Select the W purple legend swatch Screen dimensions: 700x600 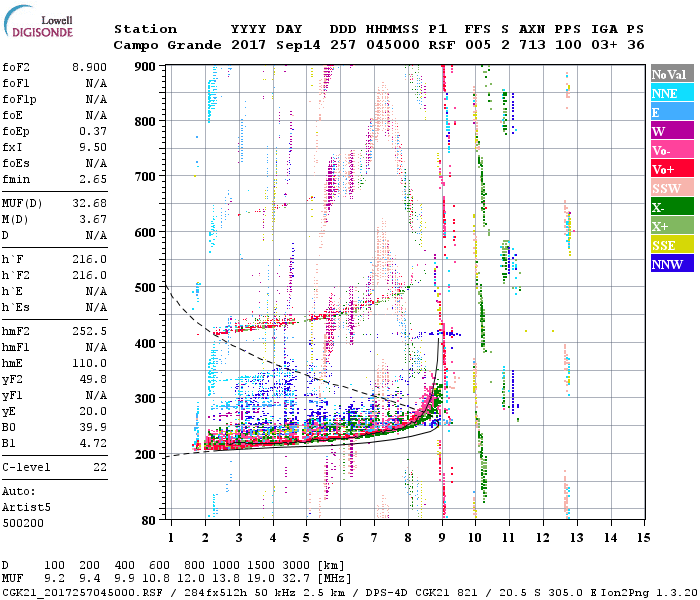(x=672, y=131)
